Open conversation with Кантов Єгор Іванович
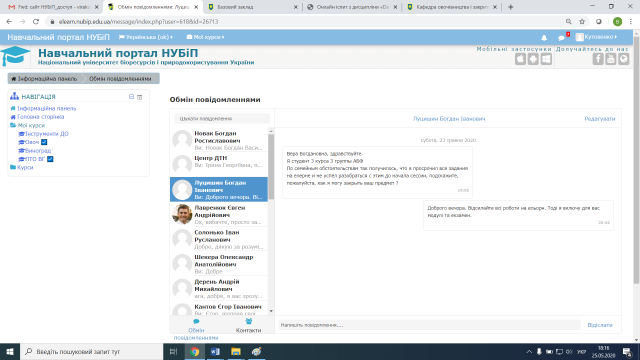 click(x=219, y=309)
